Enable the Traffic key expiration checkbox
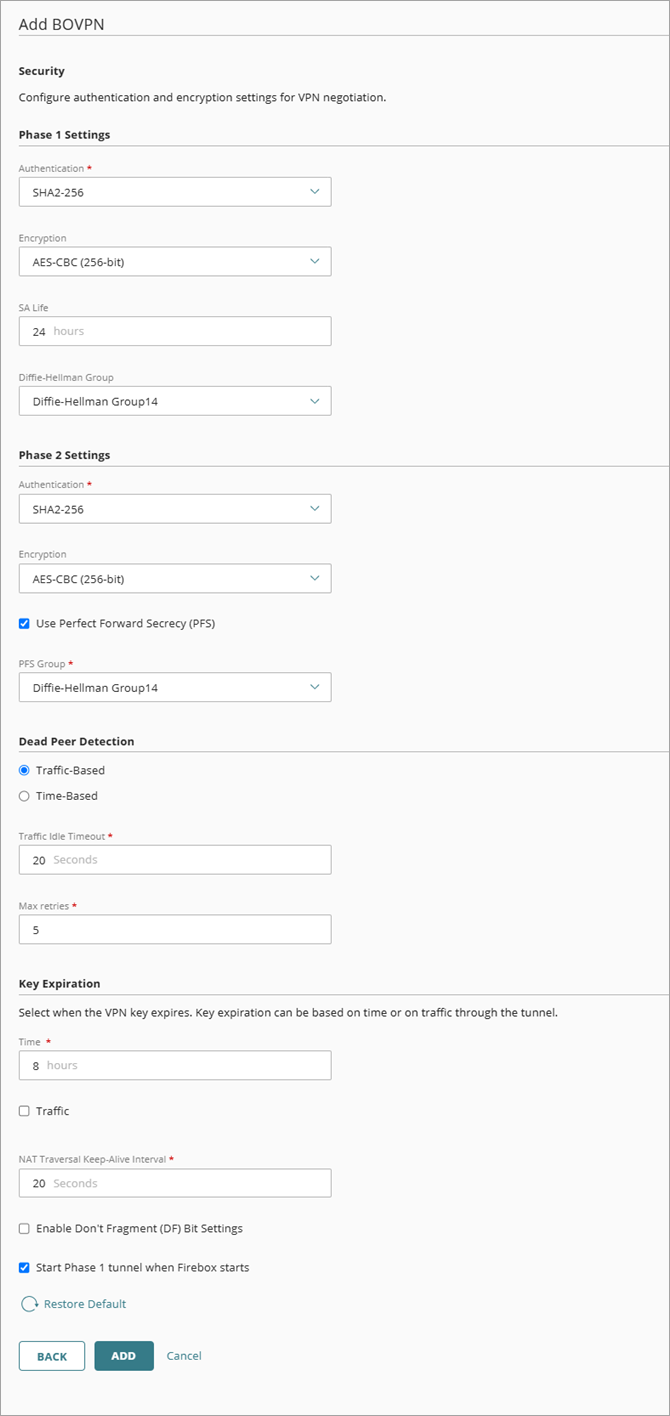 click(x=23, y=1110)
